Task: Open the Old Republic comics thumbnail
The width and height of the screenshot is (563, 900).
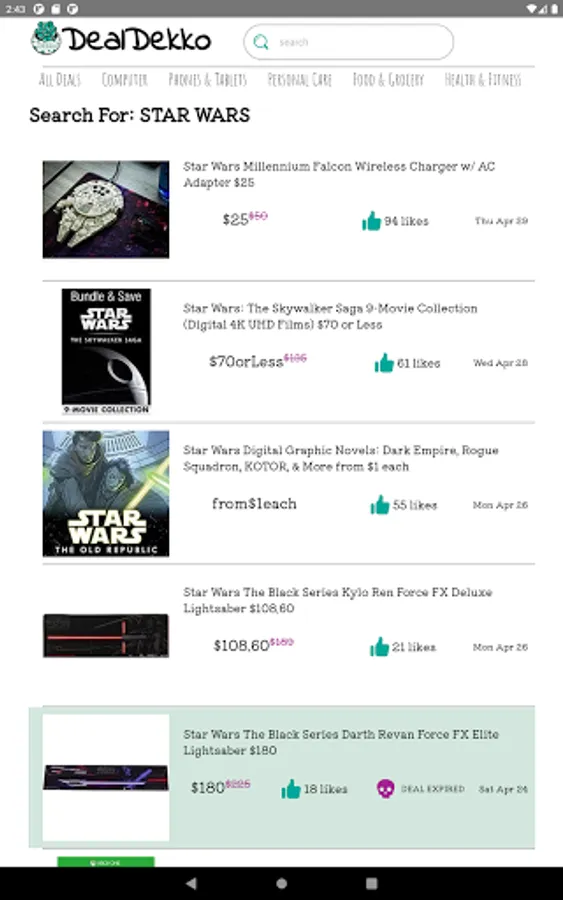Action: click(x=106, y=494)
